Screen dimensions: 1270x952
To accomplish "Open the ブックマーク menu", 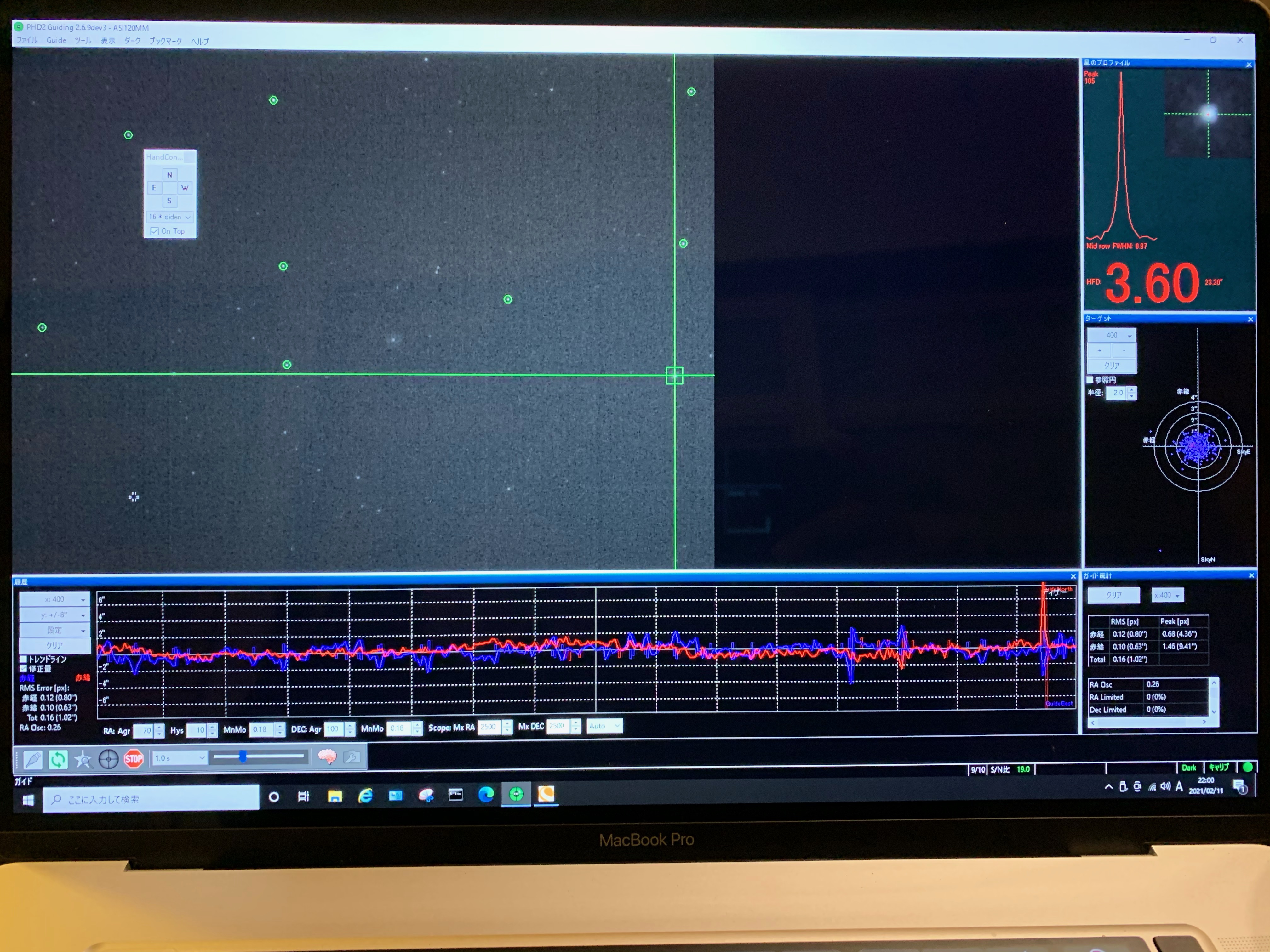I will pos(165,41).
